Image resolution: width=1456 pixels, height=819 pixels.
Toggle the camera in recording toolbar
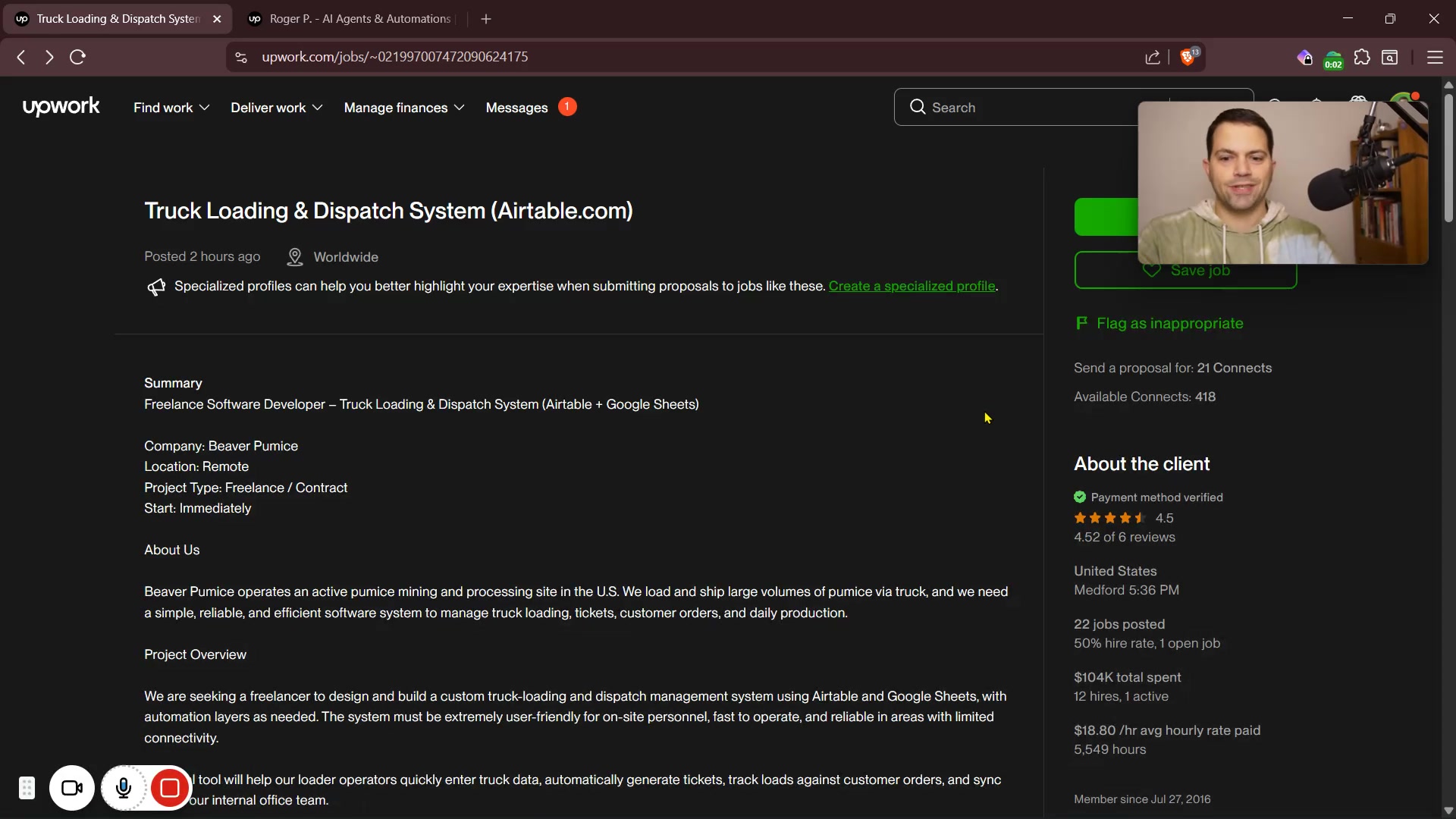tap(72, 789)
